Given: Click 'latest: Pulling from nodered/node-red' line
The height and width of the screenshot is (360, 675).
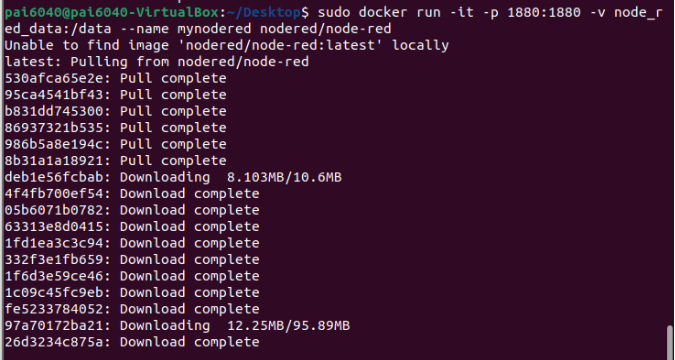Looking at the screenshot, I should (157, 62).
